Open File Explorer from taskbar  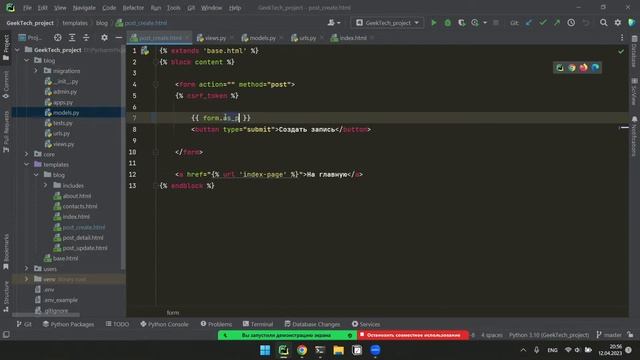pyautogui.click(x=338, y=350)
